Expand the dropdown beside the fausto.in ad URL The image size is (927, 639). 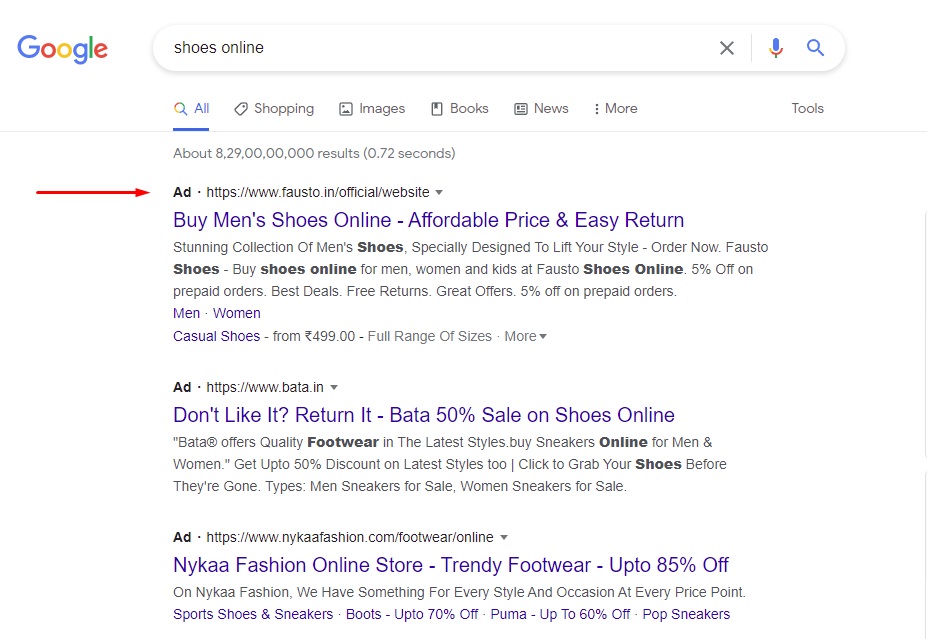[x=440, y=192]
